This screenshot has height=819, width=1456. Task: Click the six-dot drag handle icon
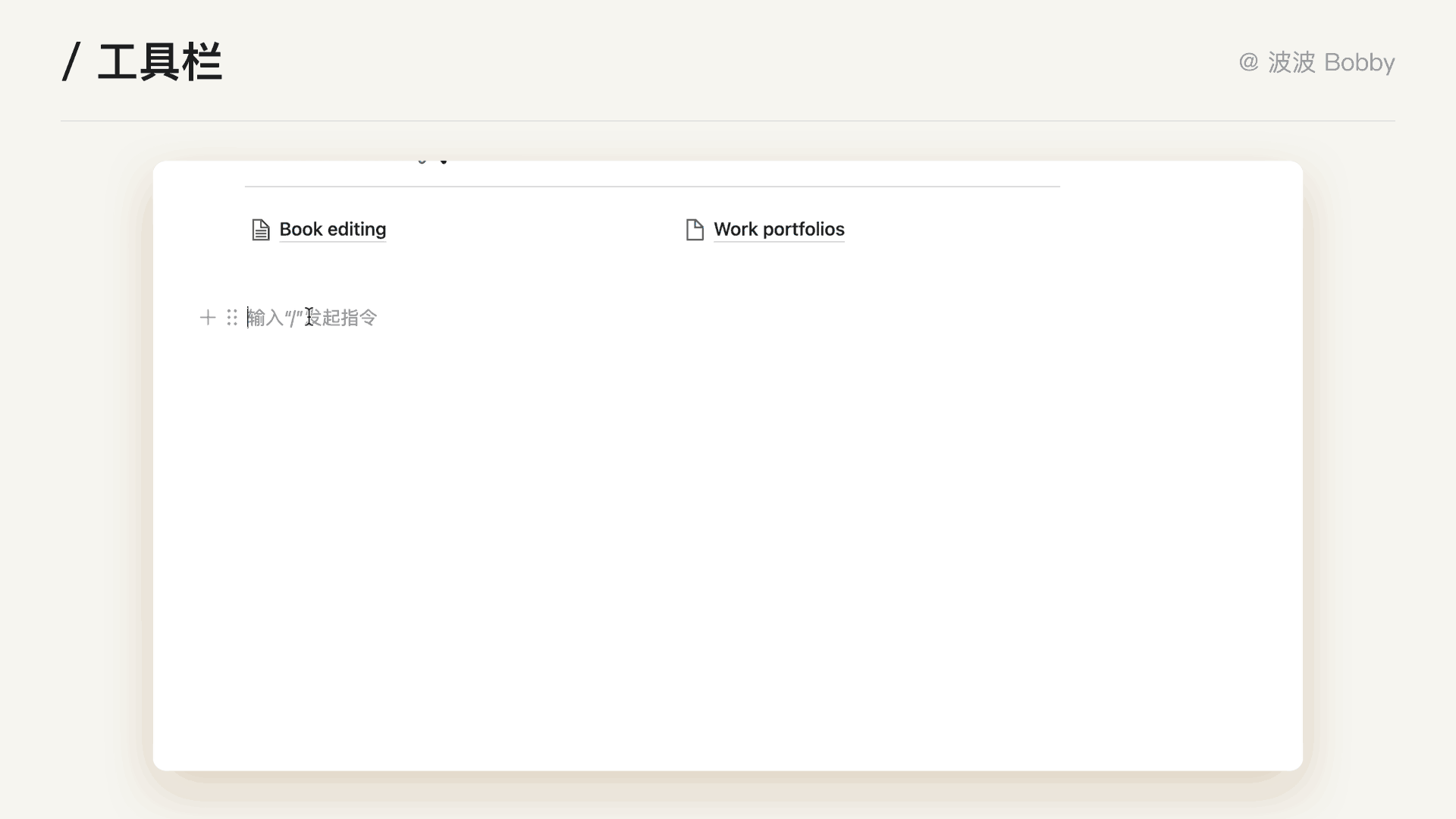click(x=232, y=317)
